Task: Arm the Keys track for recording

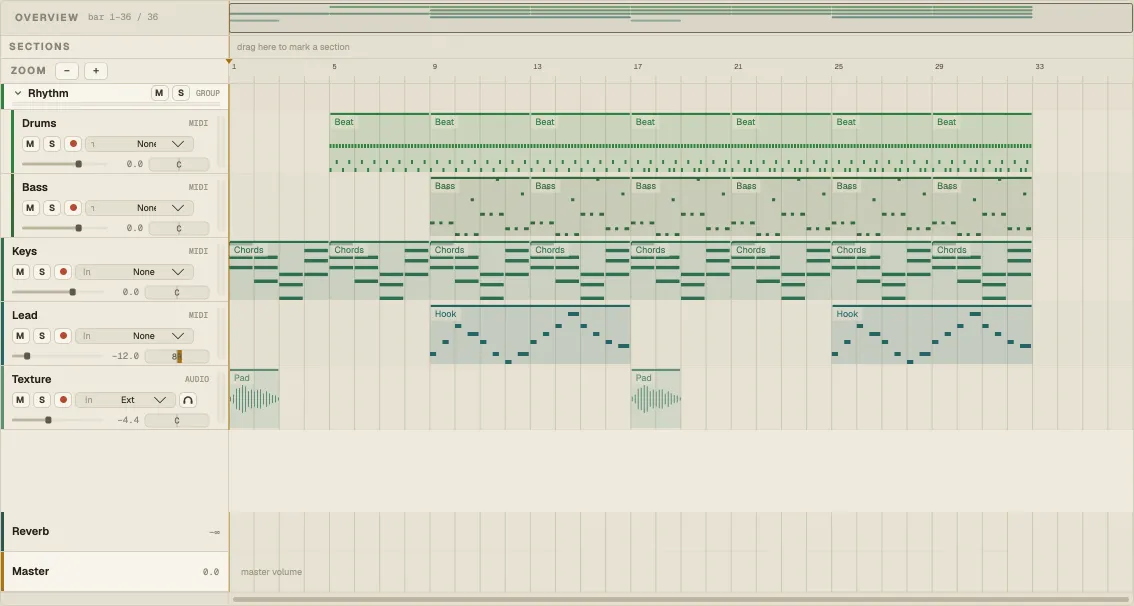Action: pos(63,272)
